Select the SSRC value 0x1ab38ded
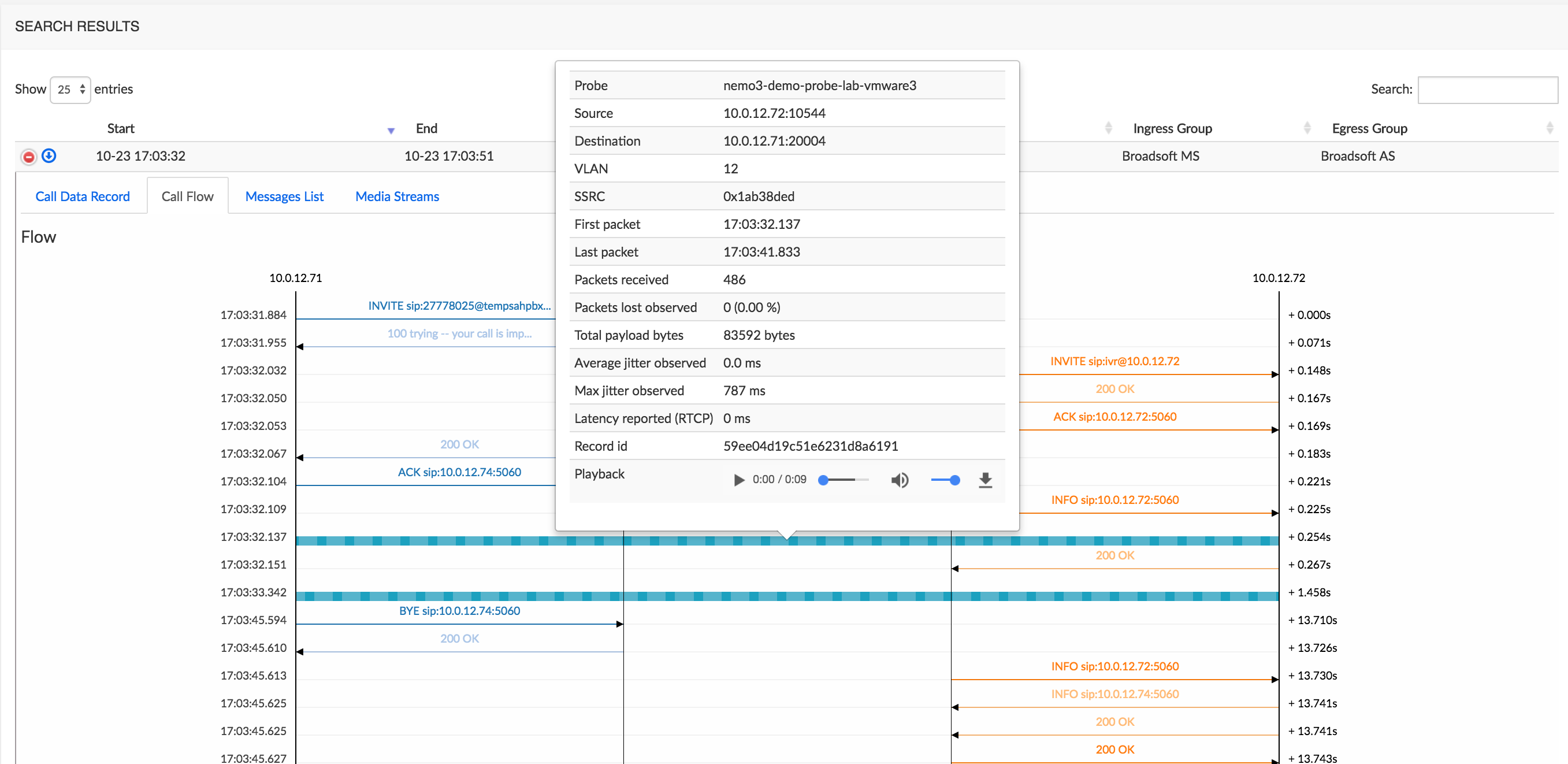This screenshot has width=1568, height=764. pyautogui.click(x=759, y=196)
